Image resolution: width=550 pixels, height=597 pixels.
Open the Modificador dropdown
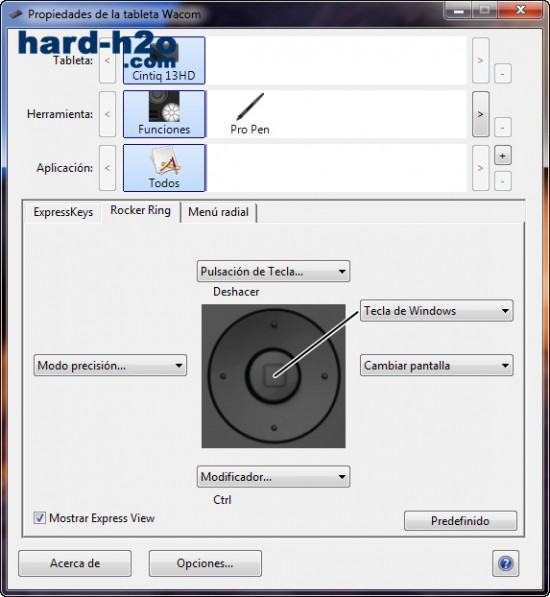click(273, 477)
